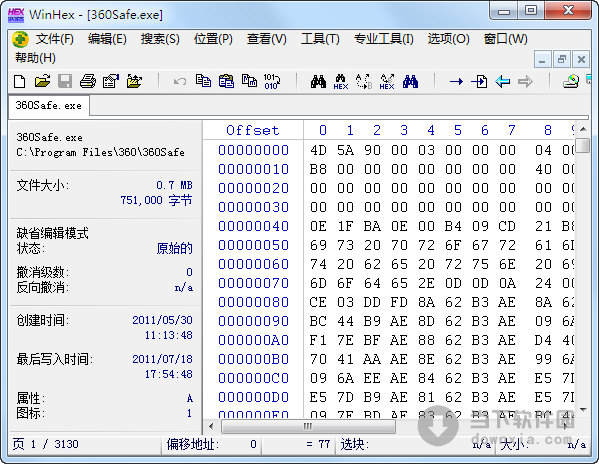Viewport: 599px width, 464px height.
Task: Click the Print icon
Action: pyautogui.click(x=88, y=81)
